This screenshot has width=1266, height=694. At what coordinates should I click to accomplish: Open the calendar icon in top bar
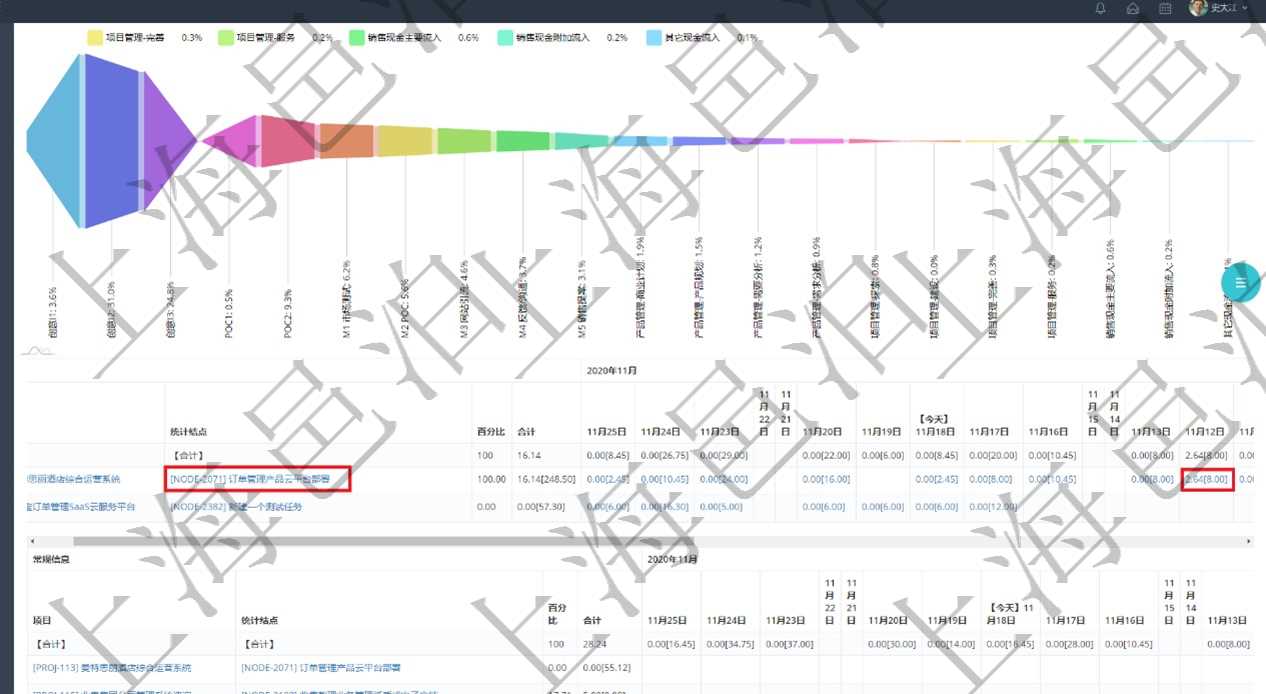[x=1165, y=9]
